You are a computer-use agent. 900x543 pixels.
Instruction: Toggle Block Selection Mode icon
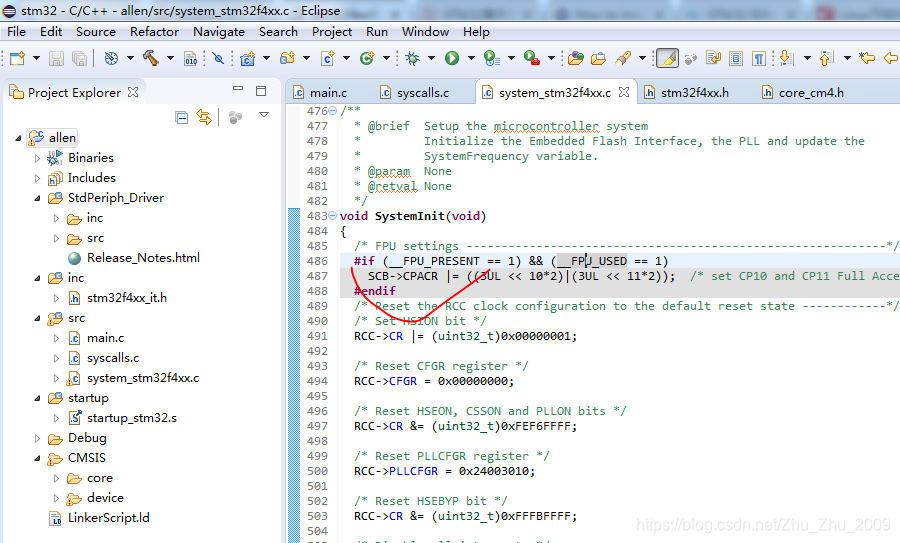pos(736,58)
